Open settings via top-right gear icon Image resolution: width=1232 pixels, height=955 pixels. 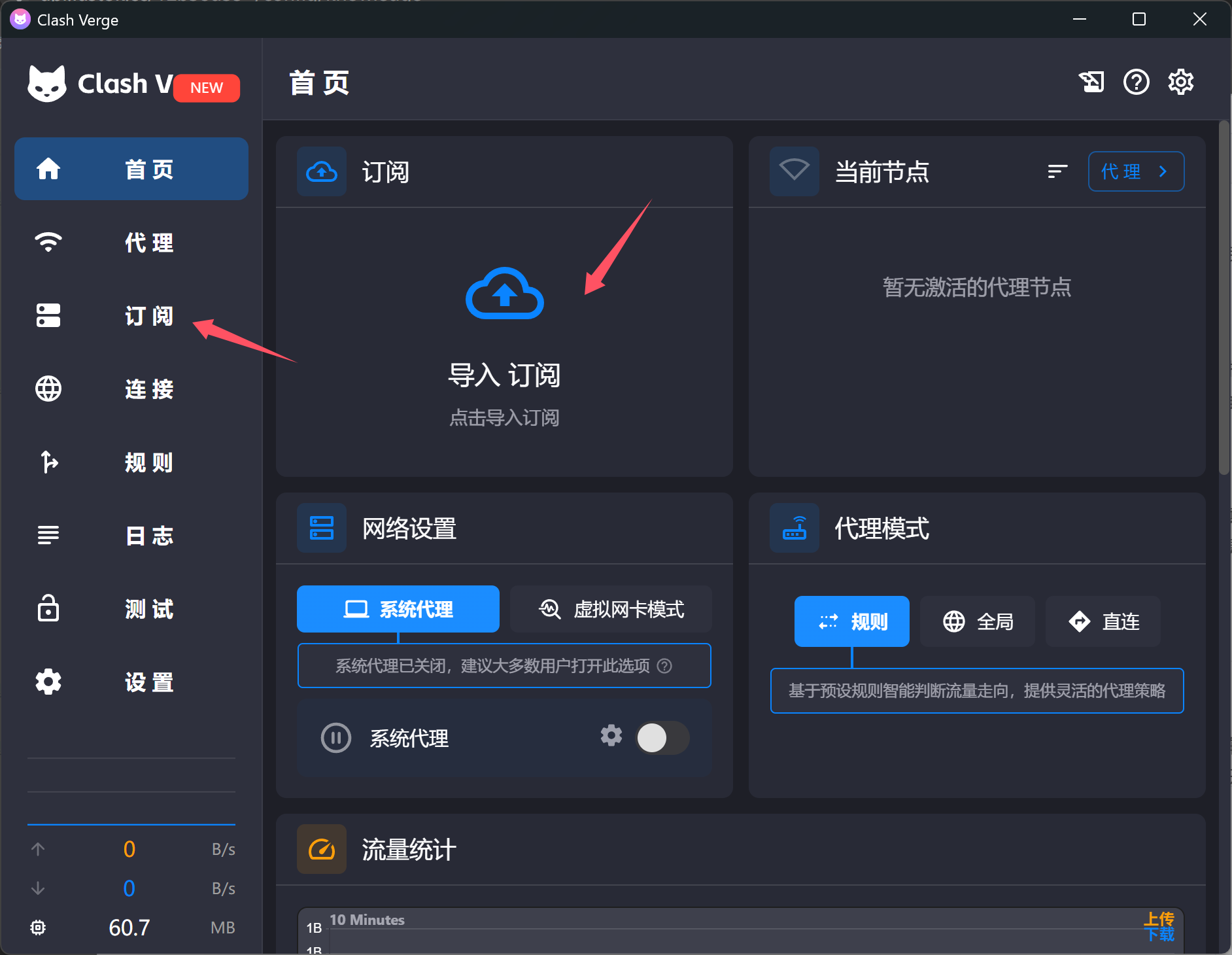(1180, 82)
